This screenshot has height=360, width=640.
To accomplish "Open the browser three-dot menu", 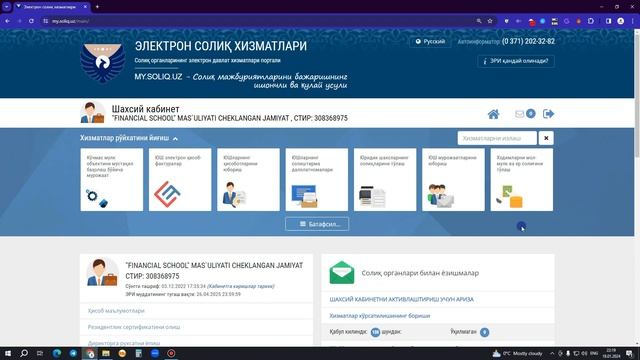I will click(632, 21).
